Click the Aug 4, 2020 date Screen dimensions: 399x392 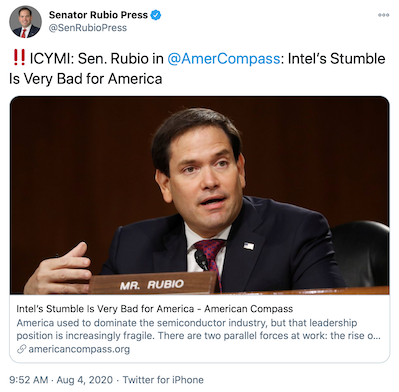tap(85, 380)
